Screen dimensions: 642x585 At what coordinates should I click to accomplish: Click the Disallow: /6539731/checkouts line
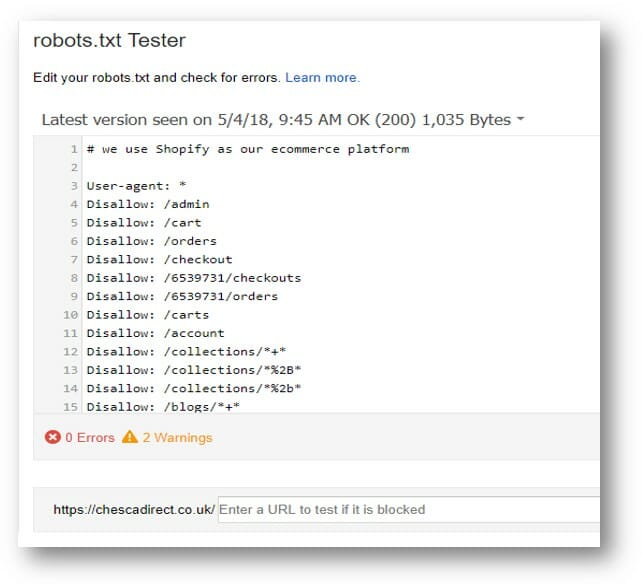(x=194, y=278)
